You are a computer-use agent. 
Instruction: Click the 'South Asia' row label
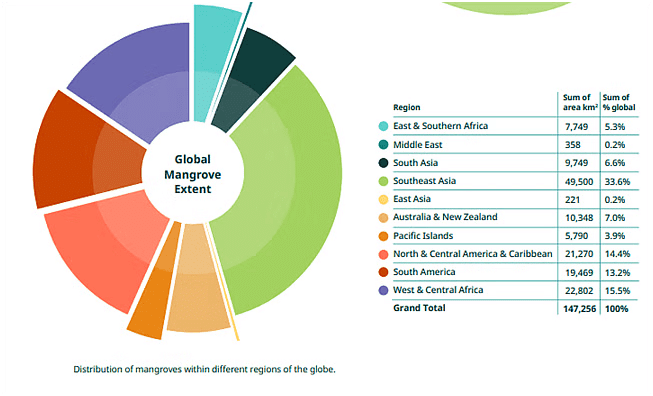pos(415,163)
